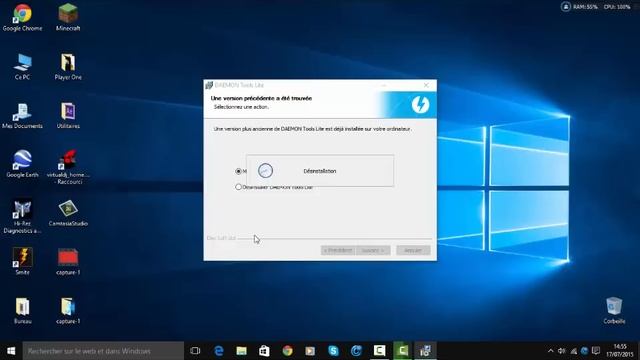This screenshot has width=640, height=360.
Task: Click the taskbar search box
Action: [103, 351]
